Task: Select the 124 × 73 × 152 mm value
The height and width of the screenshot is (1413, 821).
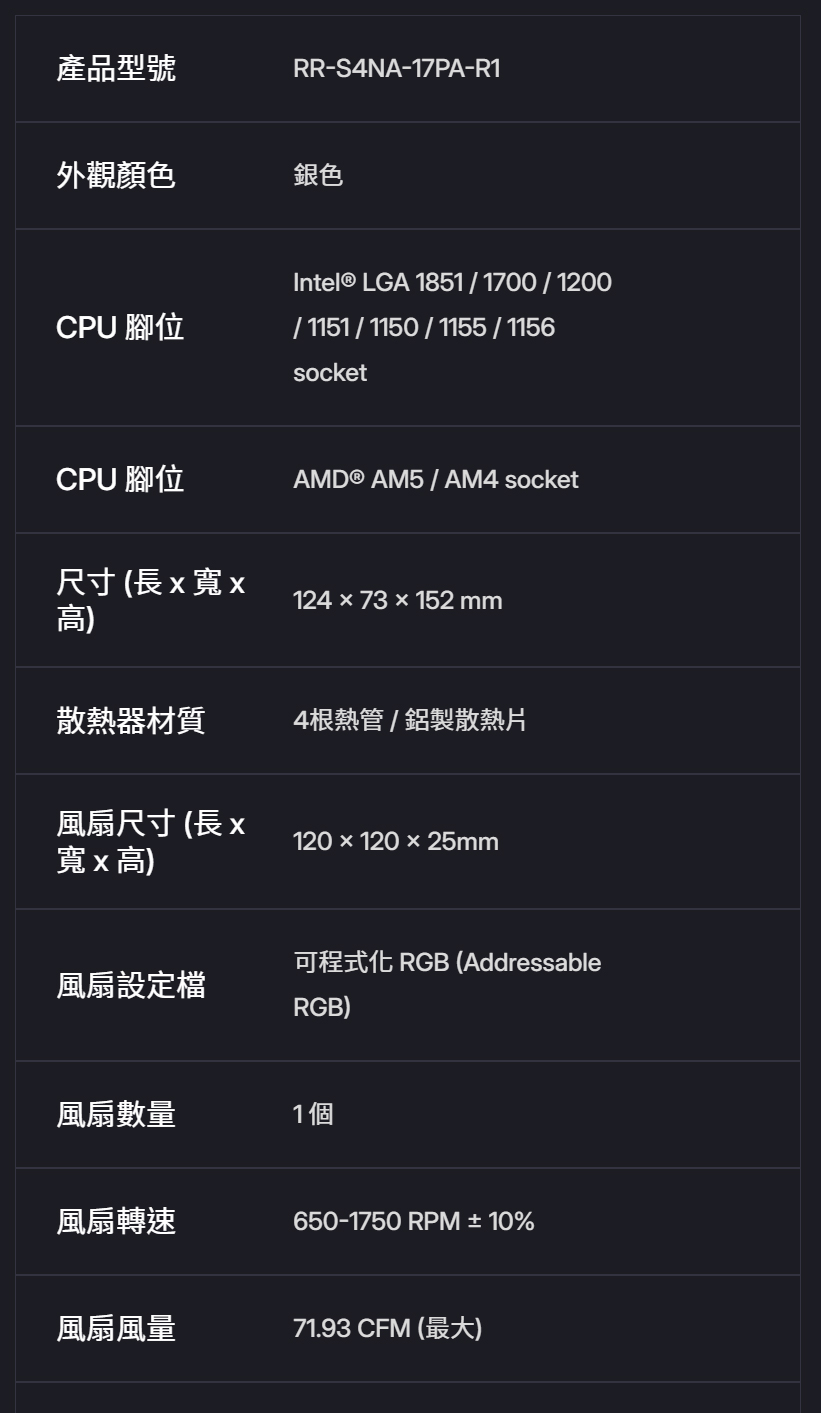Action: pyautogui.click(x=397, y=601)
